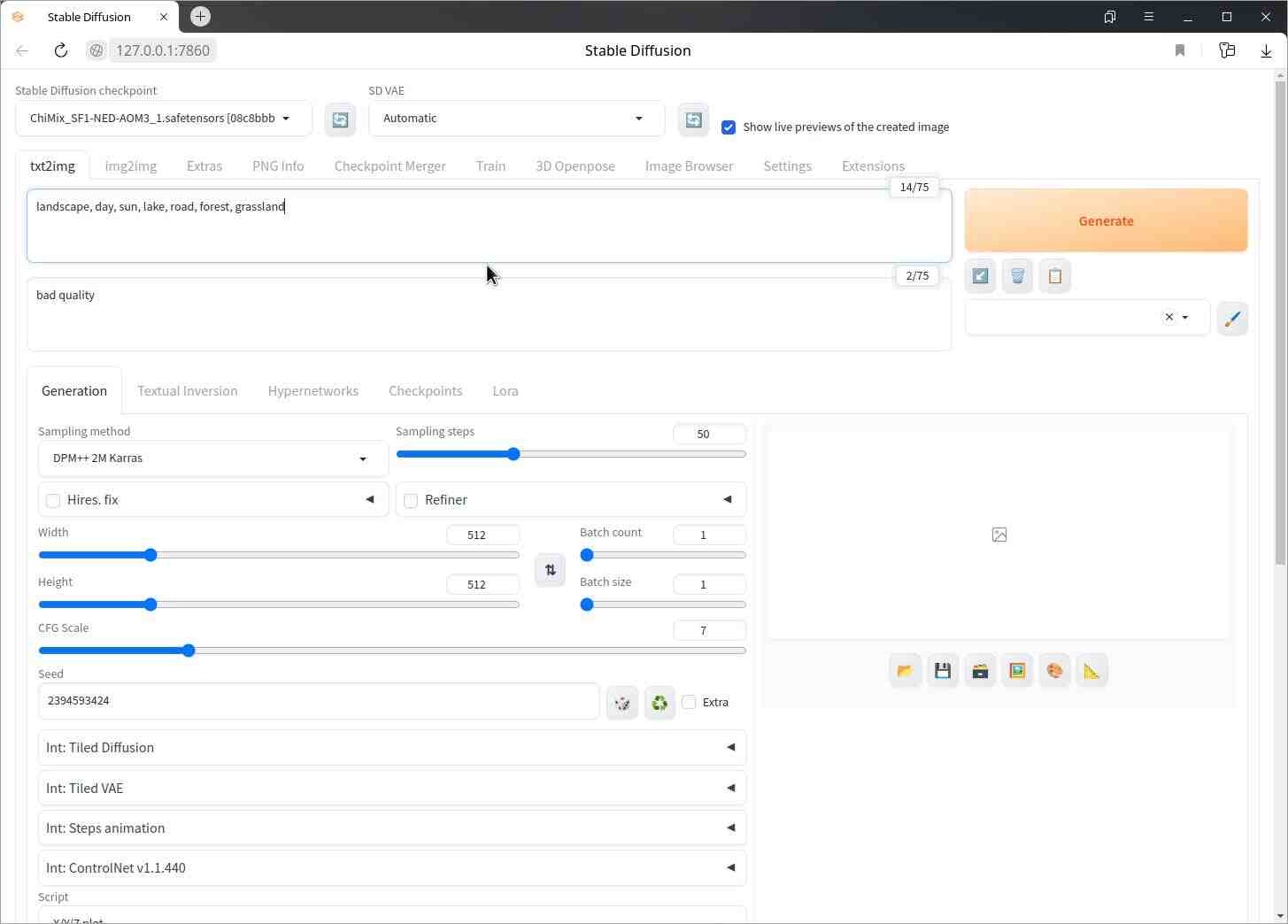The image size is (1288, 924).
Task: Enable the Refiner checkbox
Action: pos(411,501)
